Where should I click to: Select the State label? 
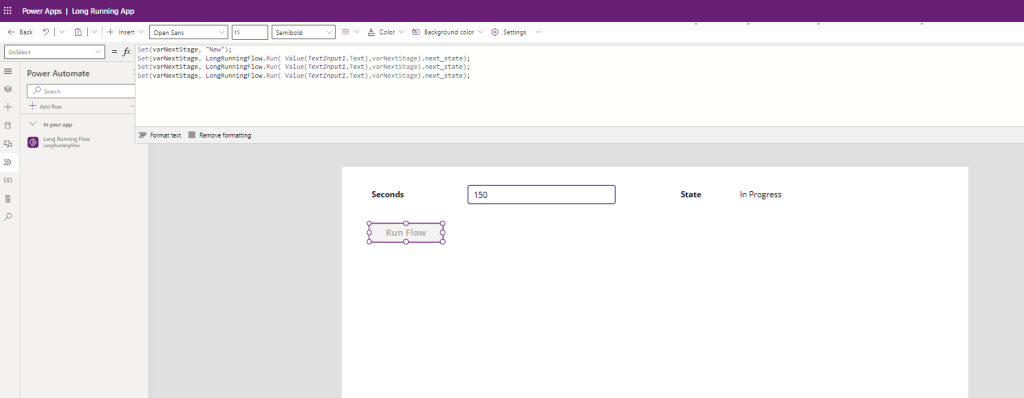(x=691, y=194)
